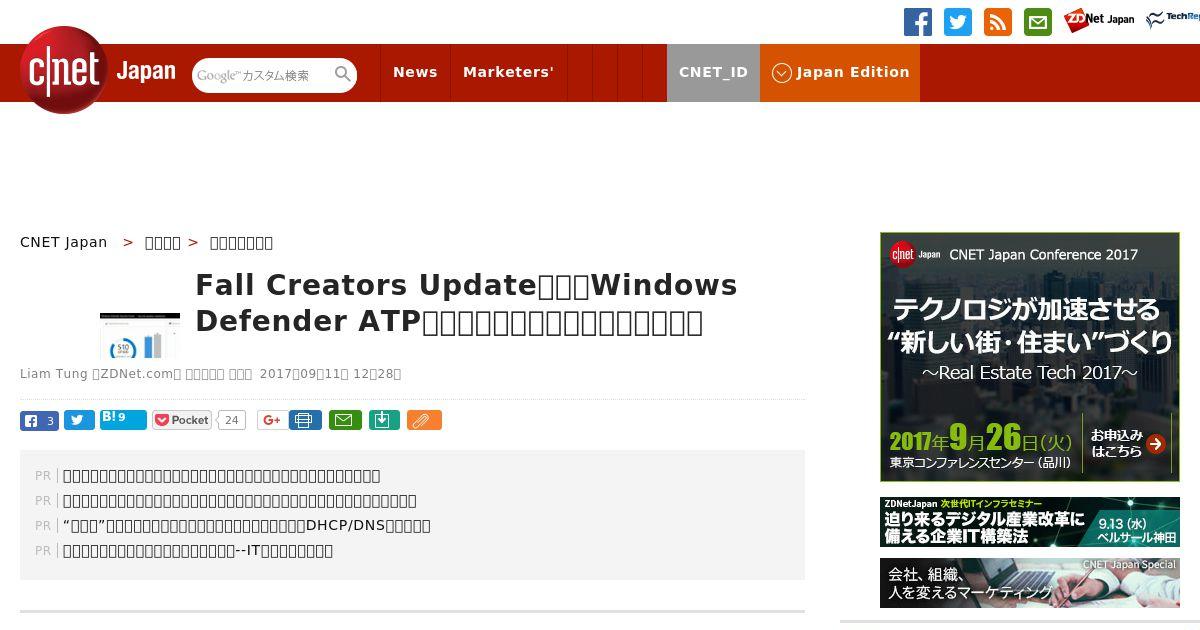This screenshot has width=1200, height=630.
Task: Open the Japan Edition dropdown
Action: pos(840,72)
